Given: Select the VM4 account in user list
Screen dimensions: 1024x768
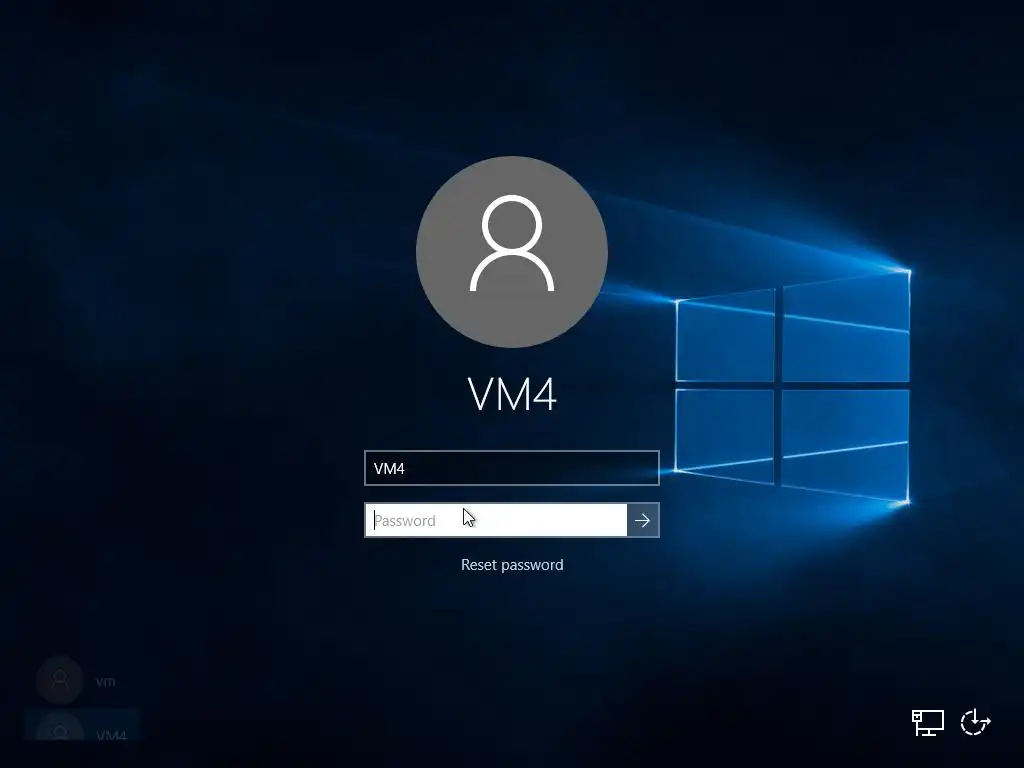Looking at the screenshot, I should coord(82,726).
